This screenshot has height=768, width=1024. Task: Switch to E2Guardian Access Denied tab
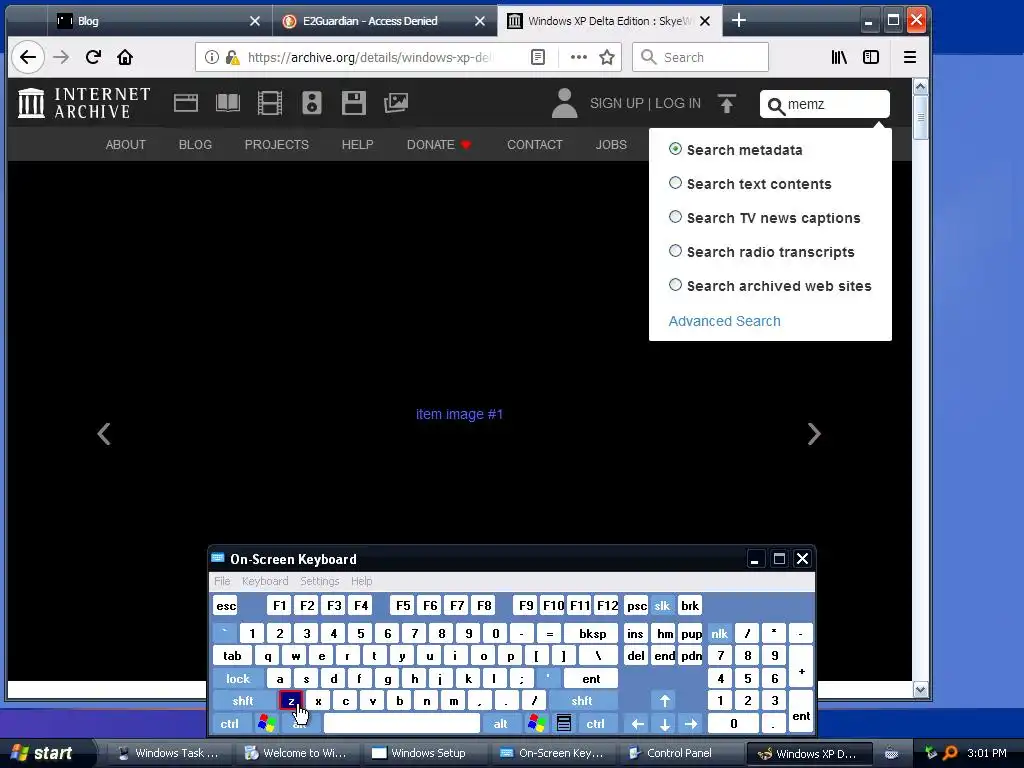pyautogui.click(x=384, y=21)
